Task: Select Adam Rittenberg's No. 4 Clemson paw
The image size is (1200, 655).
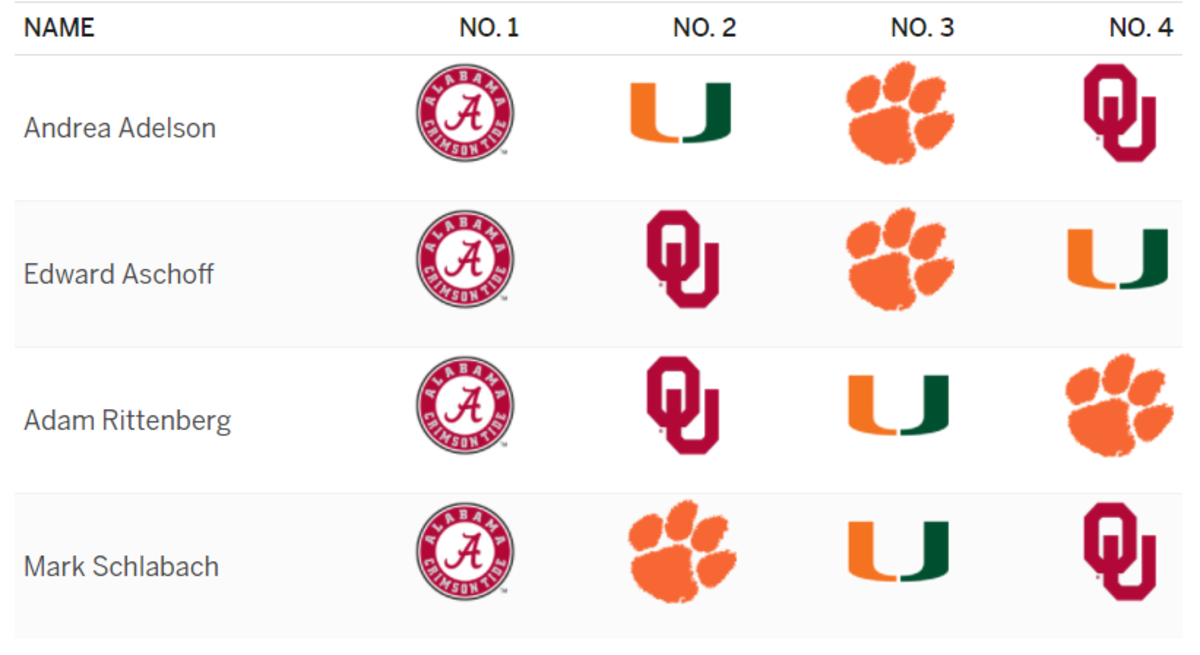Action: point(1119,405)
